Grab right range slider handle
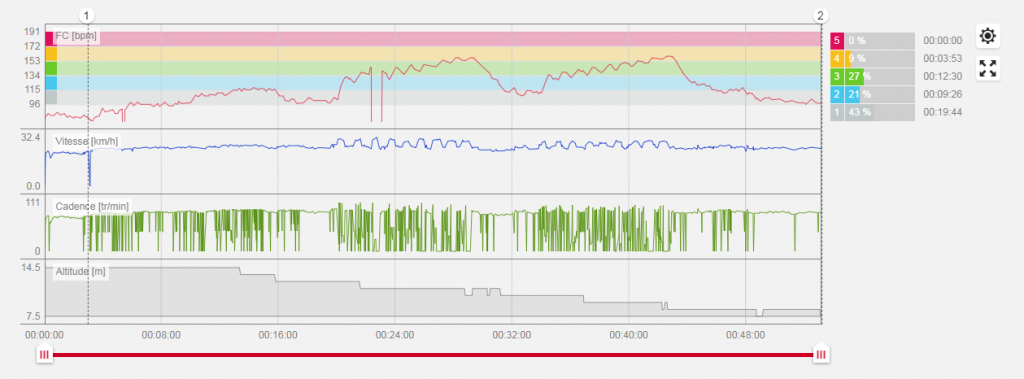Screen dimensions: 1024x379 click(821, 354)
